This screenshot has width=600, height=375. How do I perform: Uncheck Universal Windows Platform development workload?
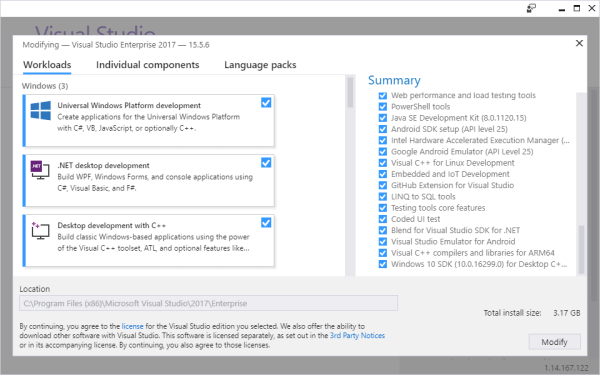(x=266, y=103)
